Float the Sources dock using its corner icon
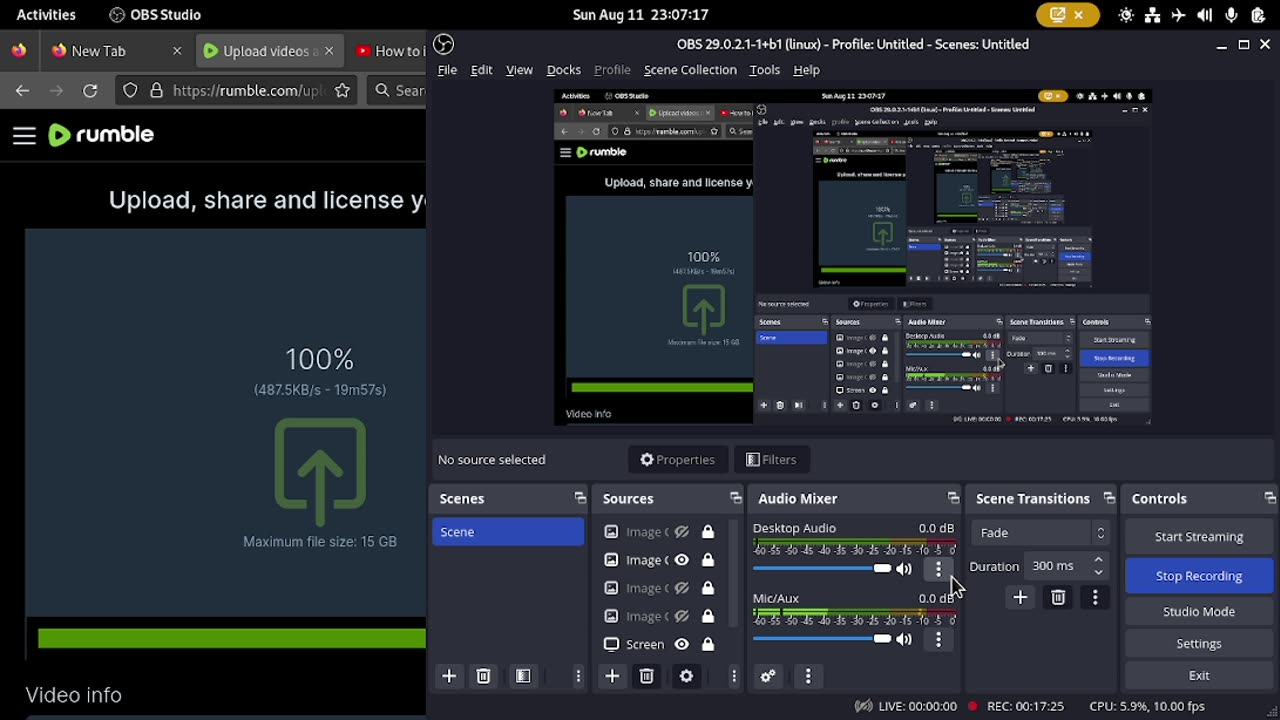 pos(736,498)
